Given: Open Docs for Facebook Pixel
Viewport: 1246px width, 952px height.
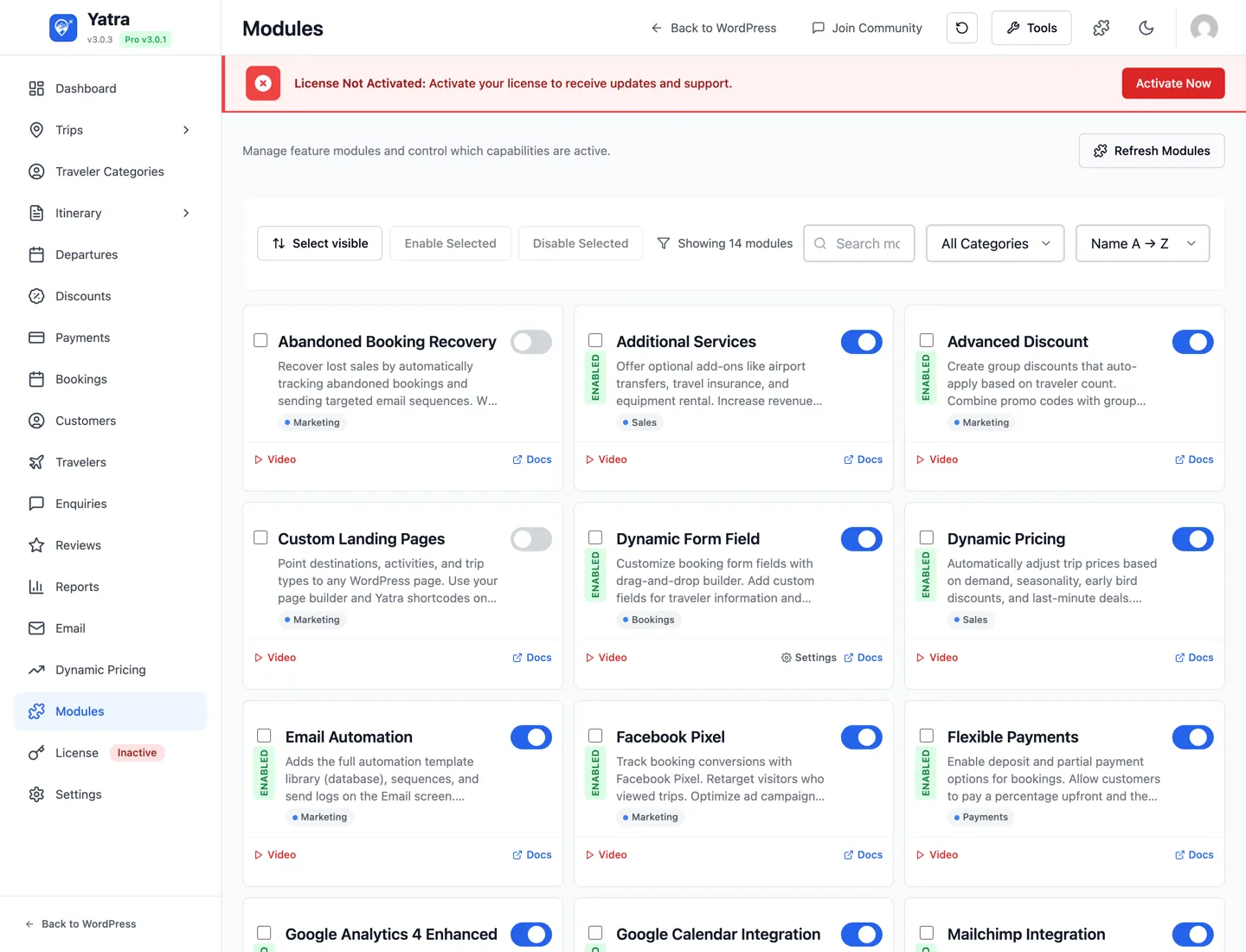Looking at the screenshot, I should tap(863, 855).
